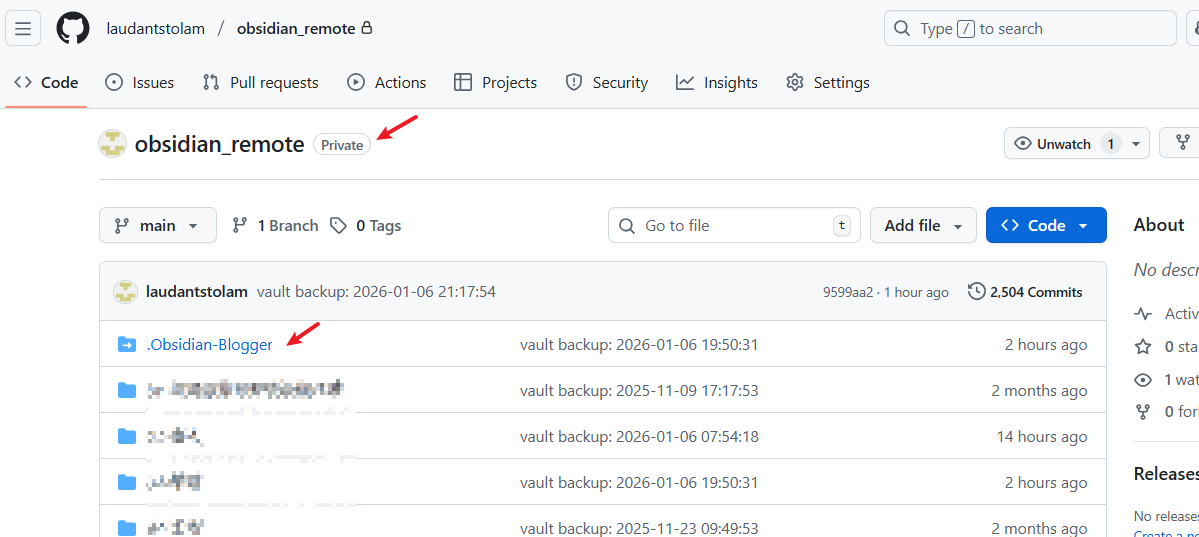View the 2,504 Commits history
This screenshot has width=1199, height=537.
pyautogui.click(x=1025, y=292)
